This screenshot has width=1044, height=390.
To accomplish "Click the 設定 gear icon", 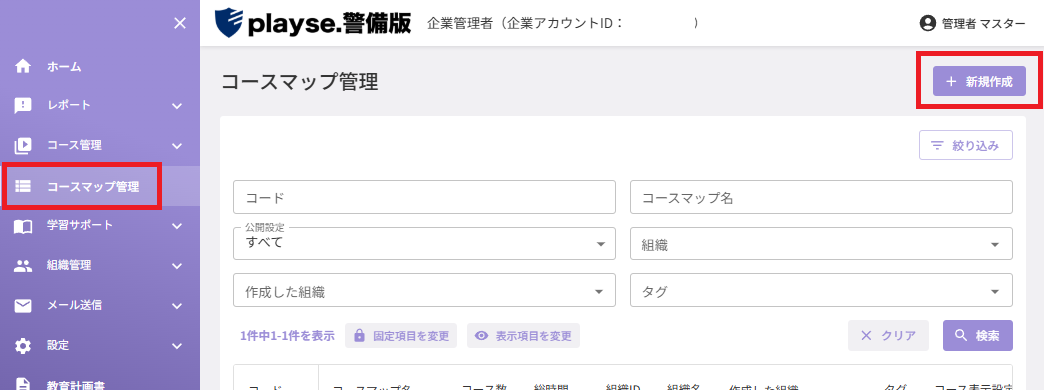I will 23,346.
